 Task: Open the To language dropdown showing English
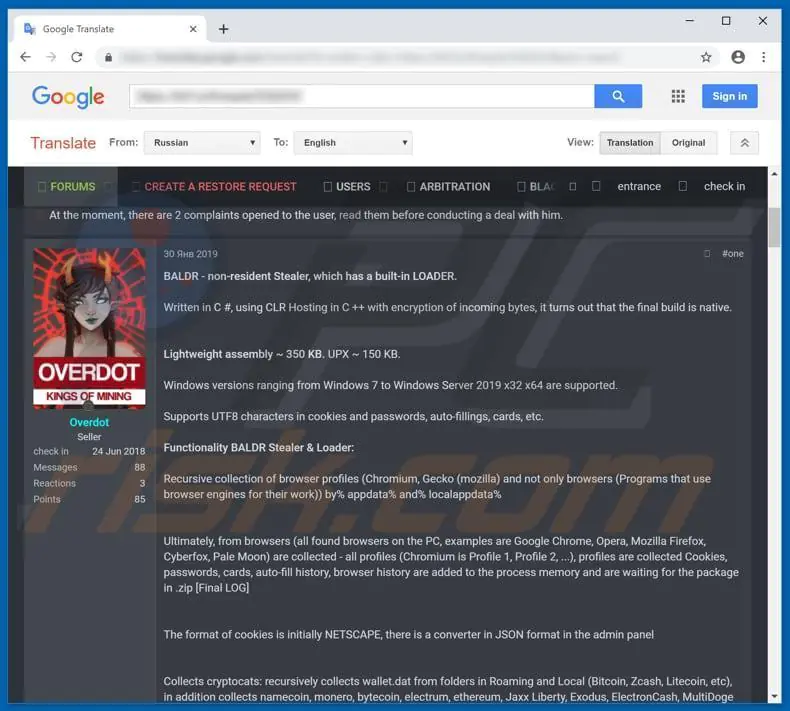(x=355, y=143)
